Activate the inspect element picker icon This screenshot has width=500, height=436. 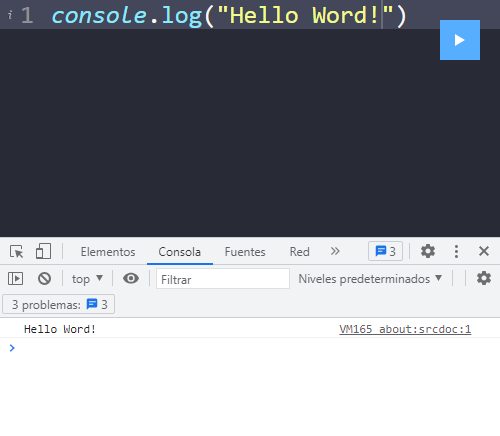click(16, 251)
